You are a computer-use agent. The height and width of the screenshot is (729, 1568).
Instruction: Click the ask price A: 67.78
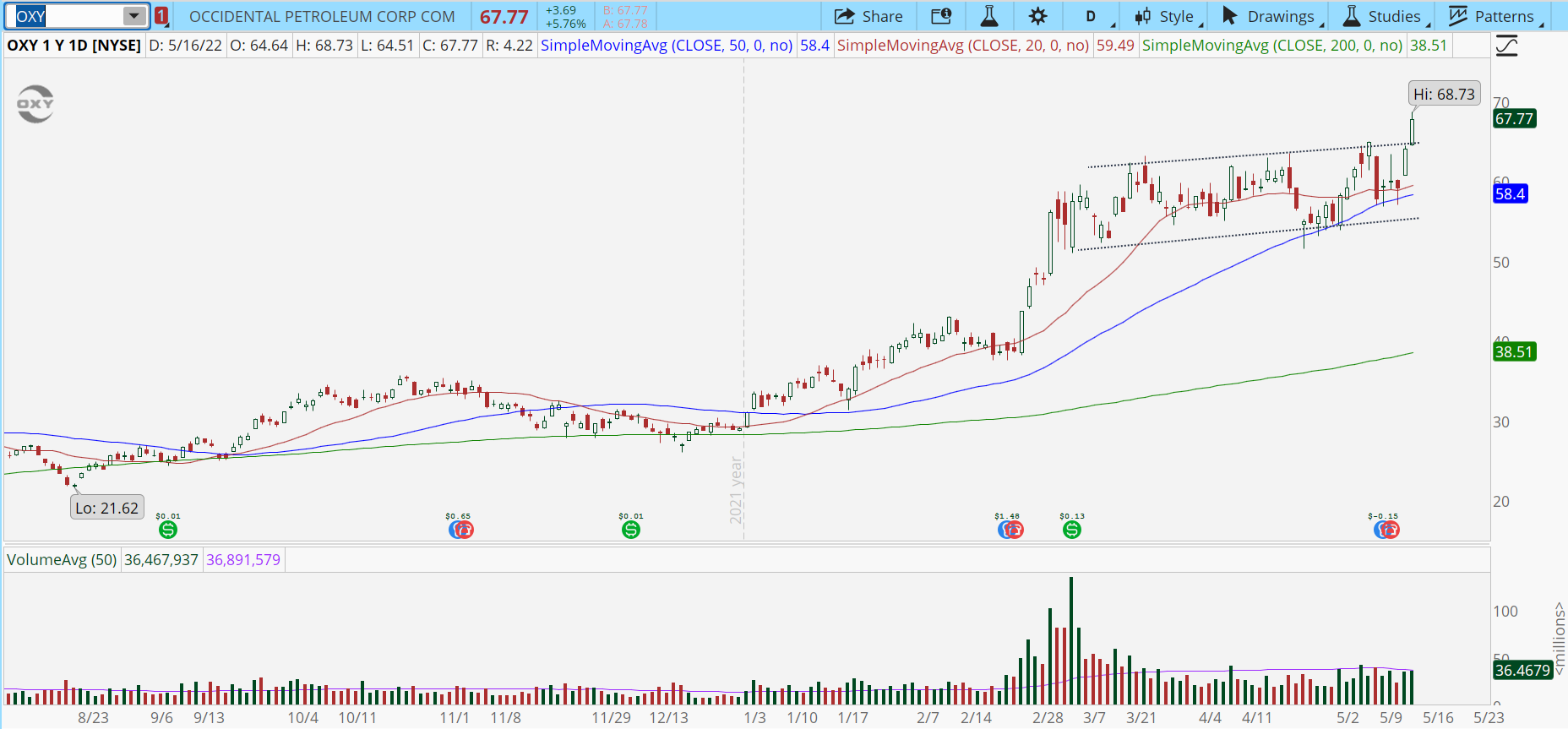pos(625,24)
